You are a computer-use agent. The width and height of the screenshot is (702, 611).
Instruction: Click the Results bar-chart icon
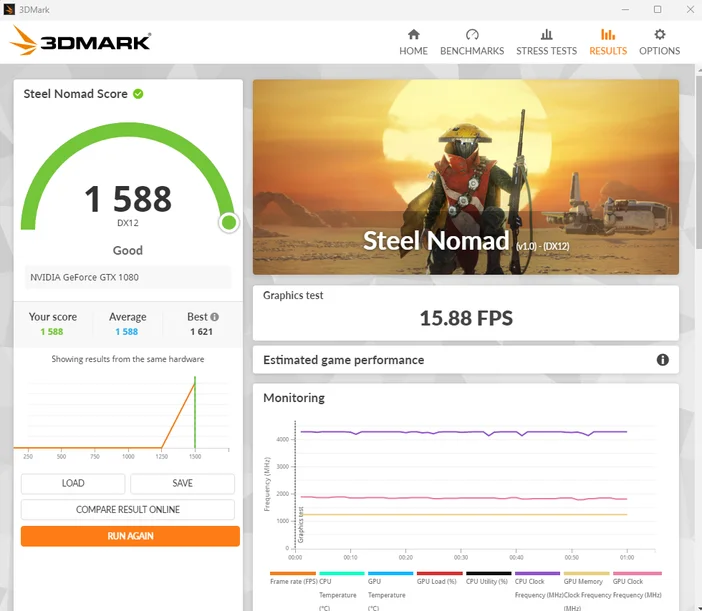click(x=608, y=34)
